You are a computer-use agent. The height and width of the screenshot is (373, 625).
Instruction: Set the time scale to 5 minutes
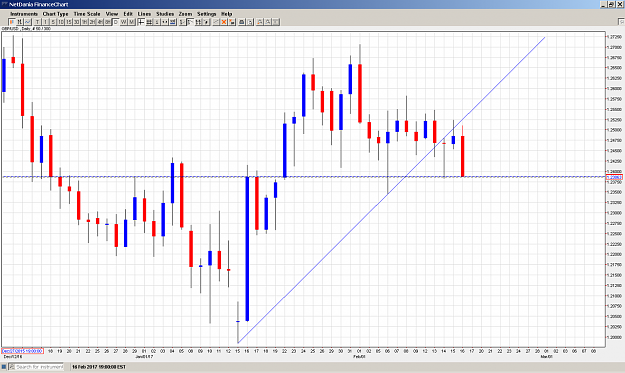coord(53,22)
